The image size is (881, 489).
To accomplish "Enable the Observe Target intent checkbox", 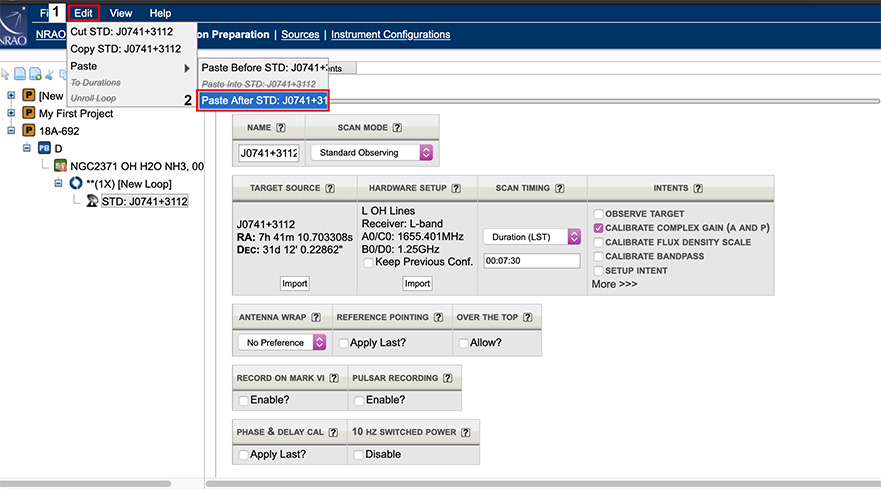I will click(x=598, y=214).
